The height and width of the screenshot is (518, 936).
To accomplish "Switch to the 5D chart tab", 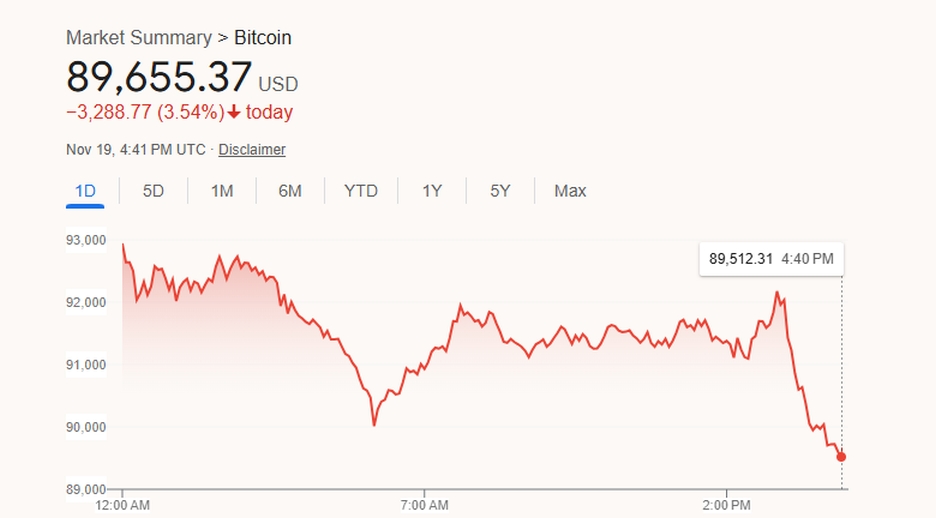I will [x=153, y=190].
